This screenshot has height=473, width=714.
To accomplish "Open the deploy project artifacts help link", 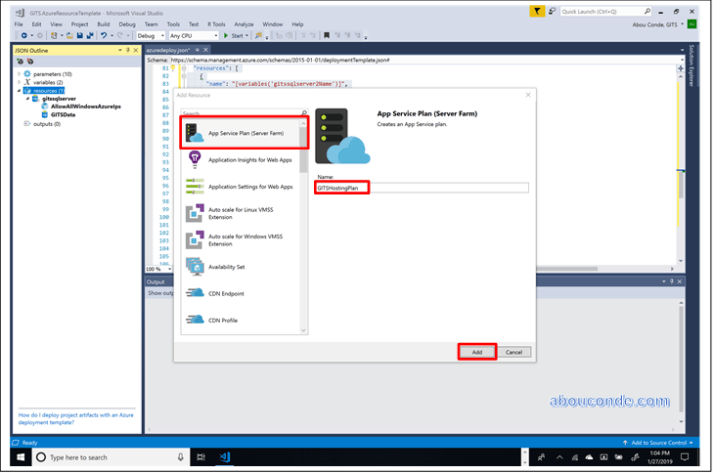I will (76, 417).
